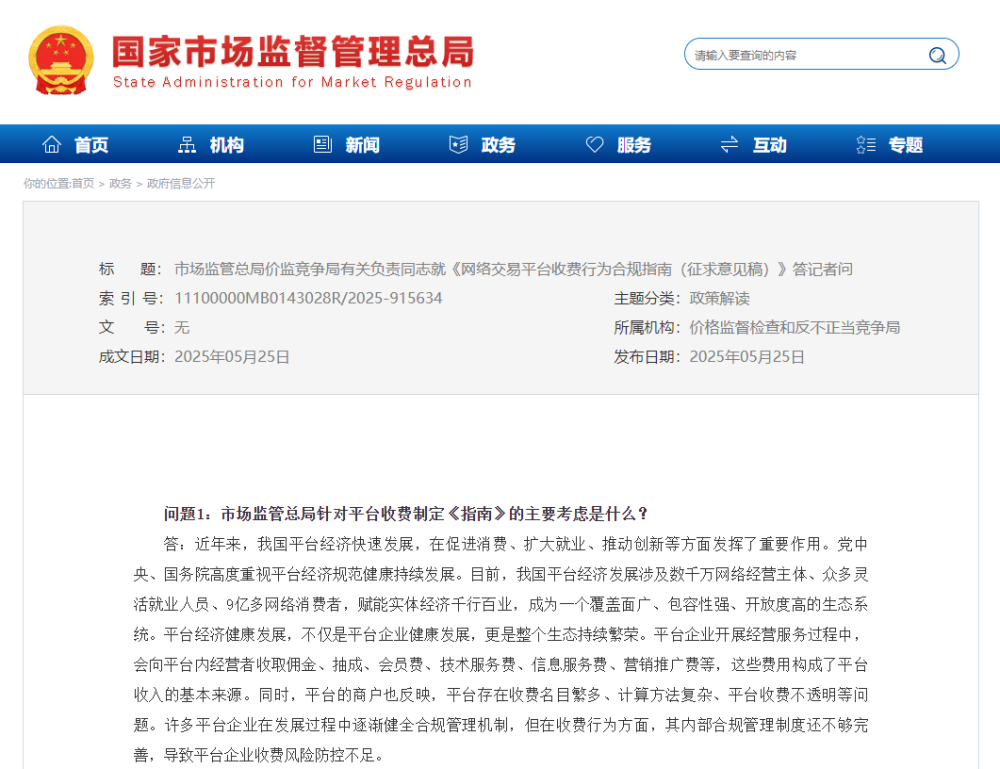Click the line starting 收入的基本来源
Screen dimensions: 1000x769
[x=501, y=695]
